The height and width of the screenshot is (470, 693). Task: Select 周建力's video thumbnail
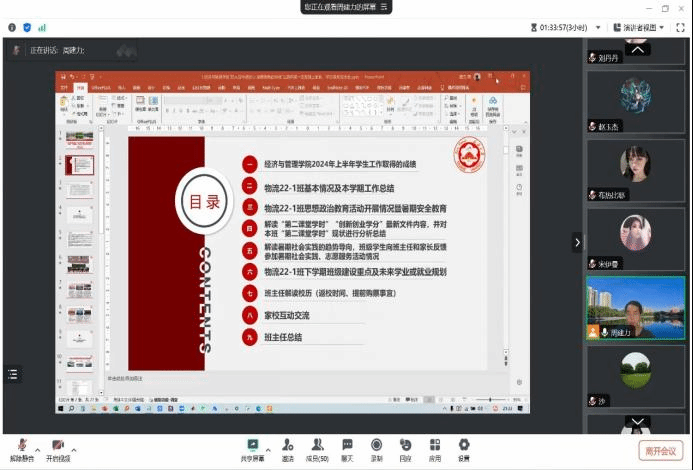tap(634, 316)
